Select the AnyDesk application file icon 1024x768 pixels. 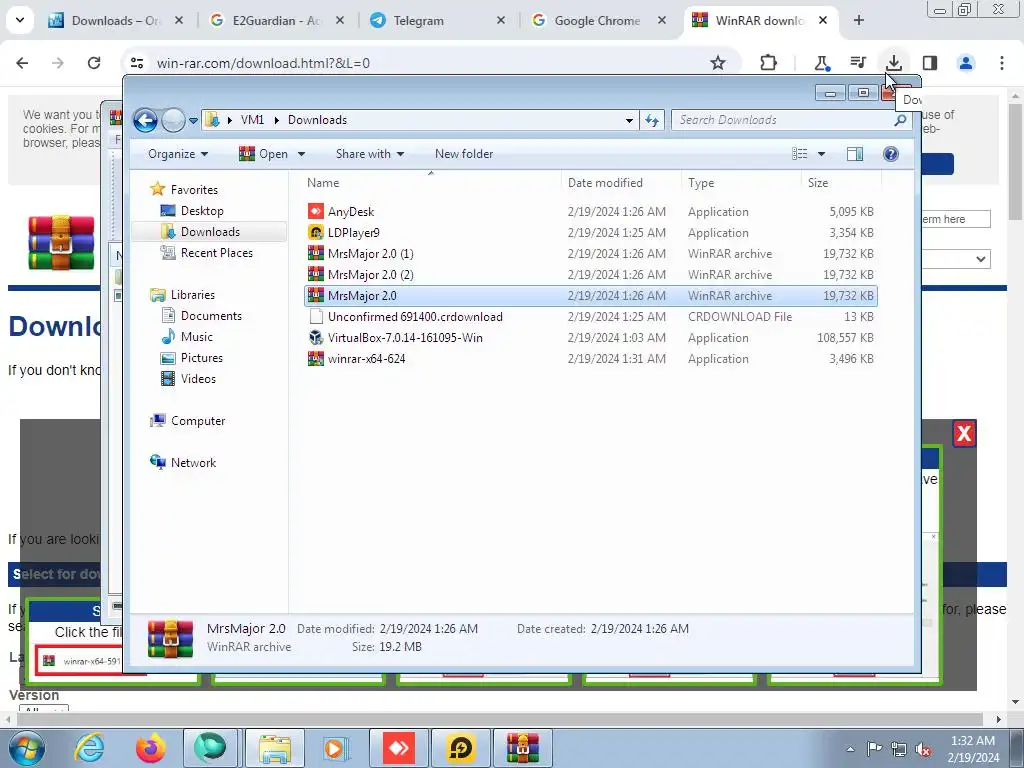316,212
